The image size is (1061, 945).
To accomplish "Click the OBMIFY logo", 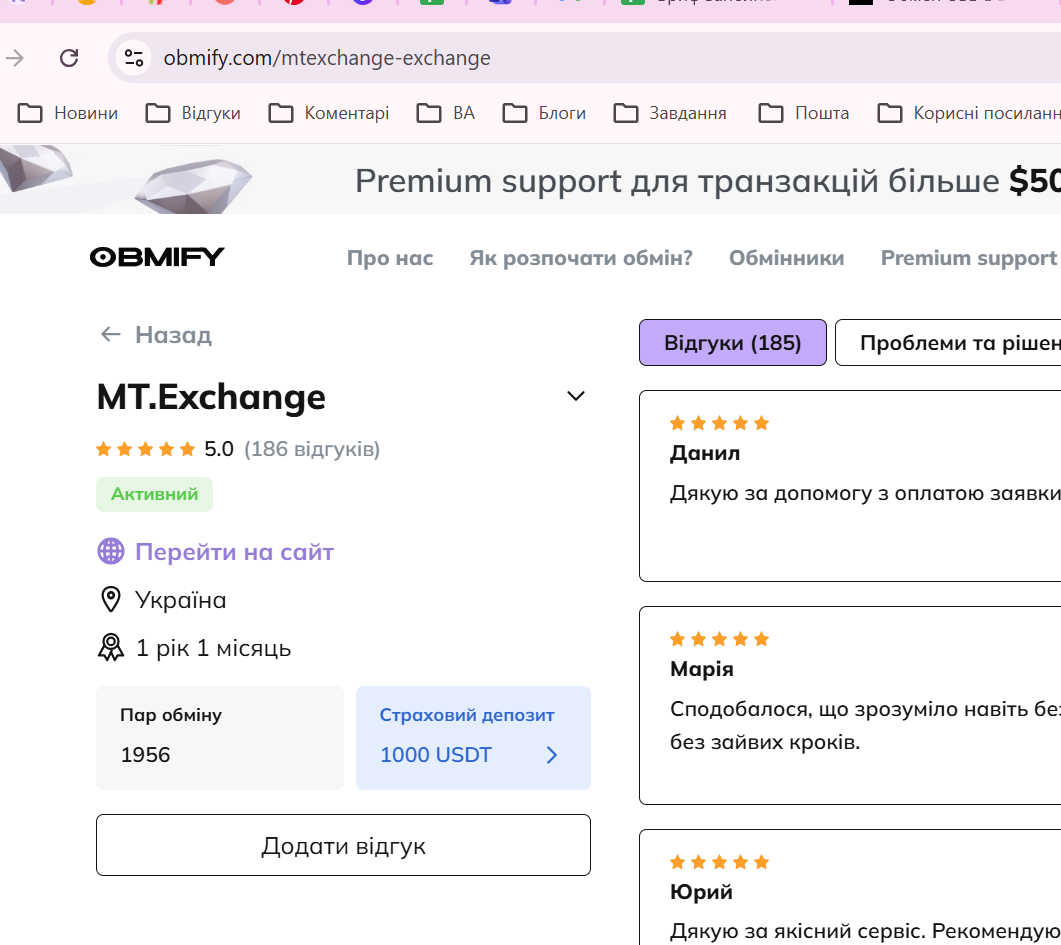I will click(157, 258).
